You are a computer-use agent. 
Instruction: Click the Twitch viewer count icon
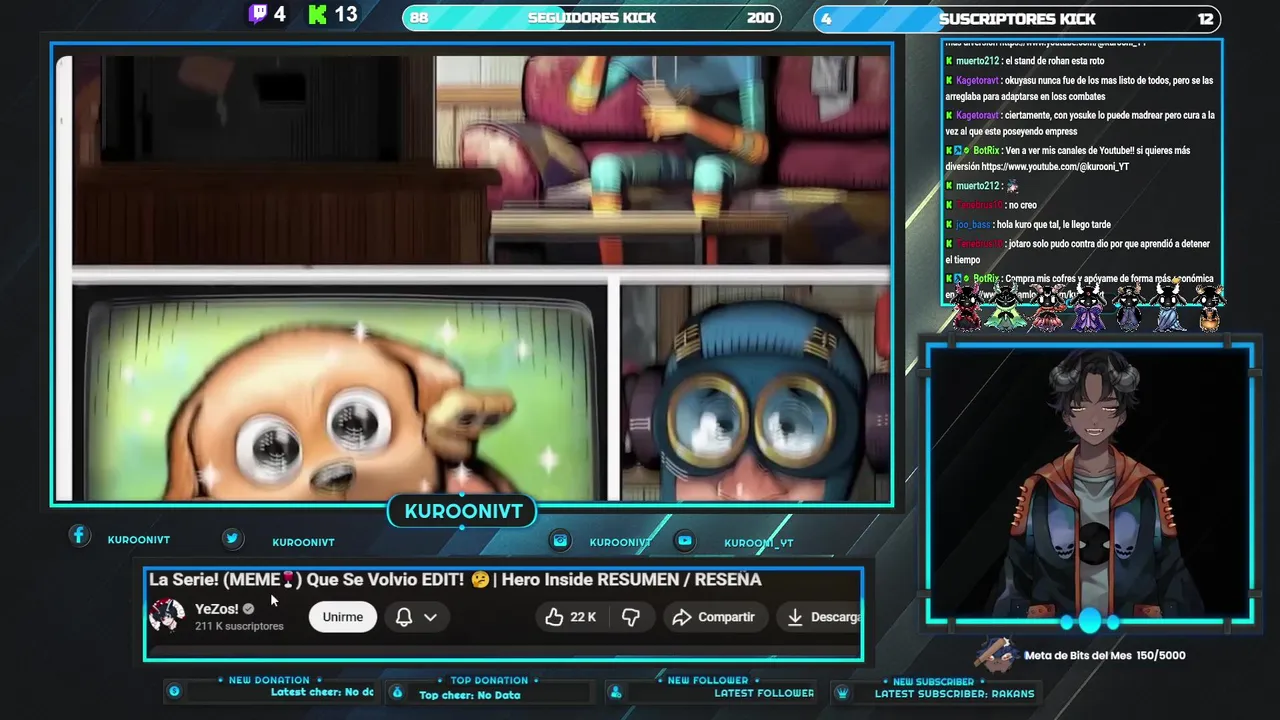(x=258, y=14)
